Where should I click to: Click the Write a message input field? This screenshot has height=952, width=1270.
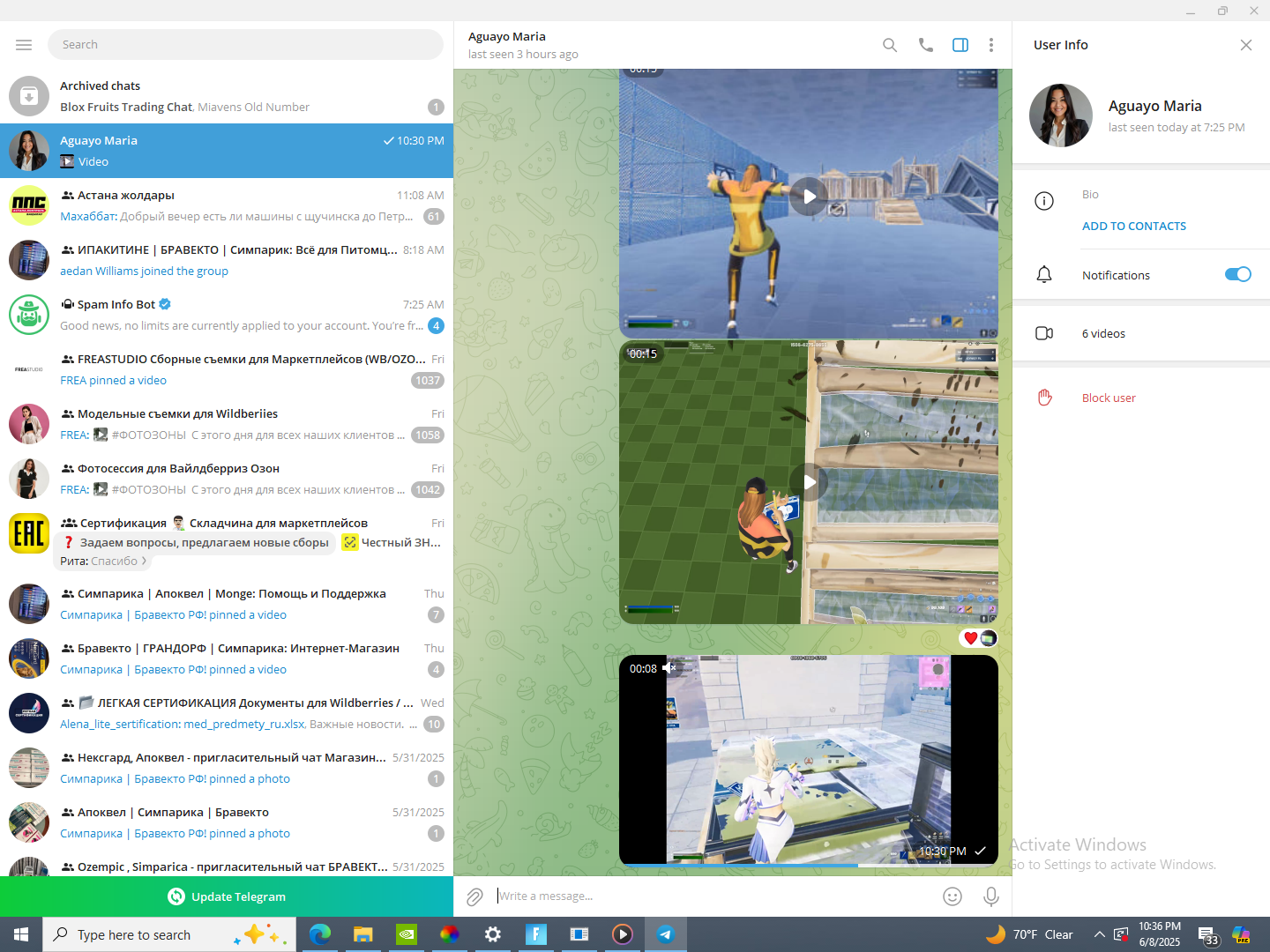[714, 896]
